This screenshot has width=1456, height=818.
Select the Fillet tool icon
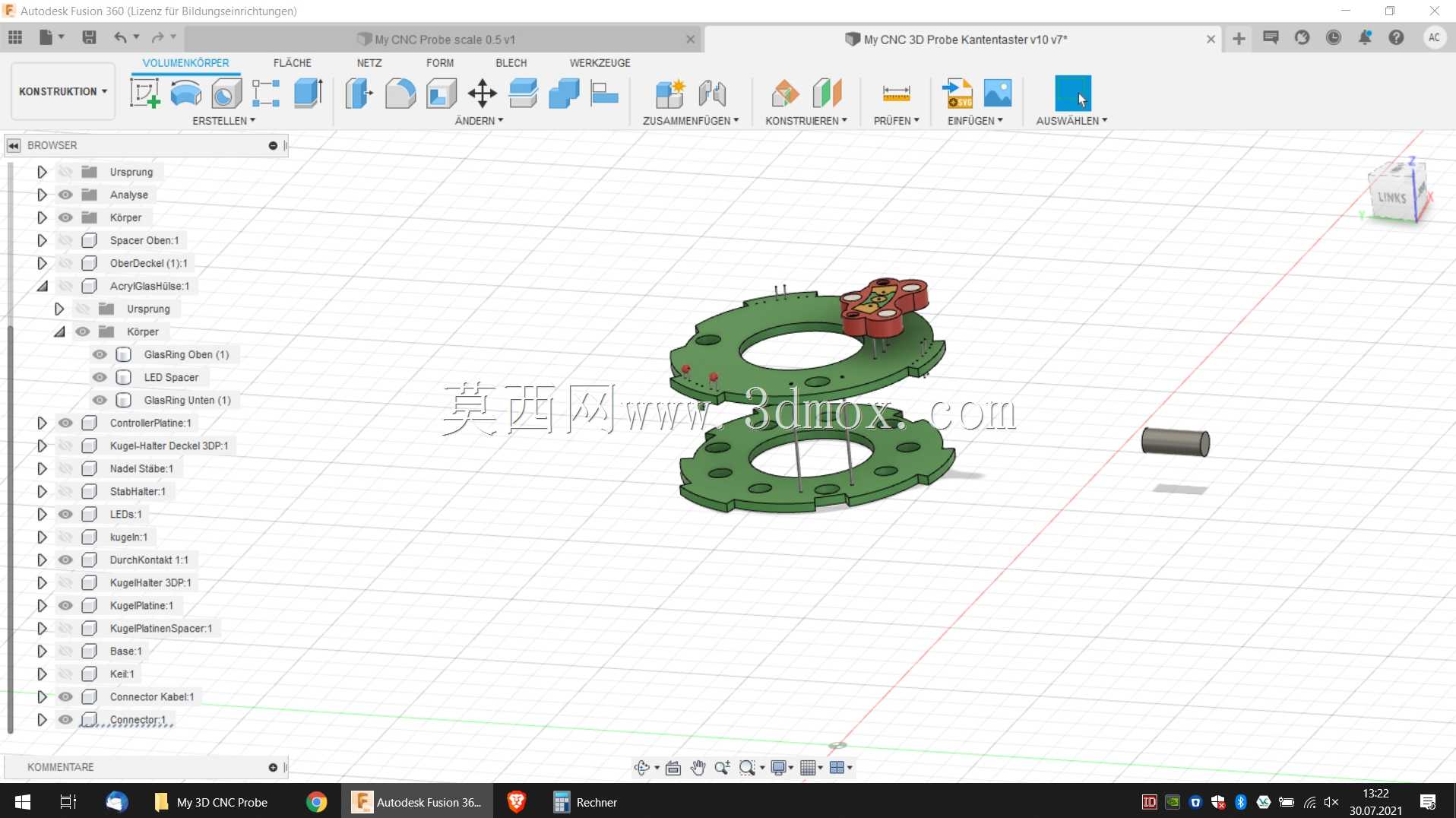click(x=400, y=93)
